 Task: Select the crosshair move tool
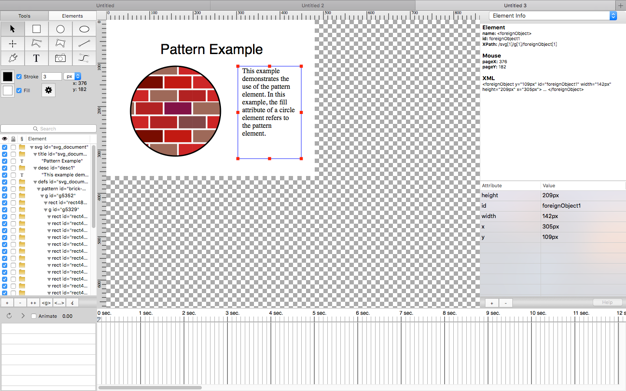(12, 44)
